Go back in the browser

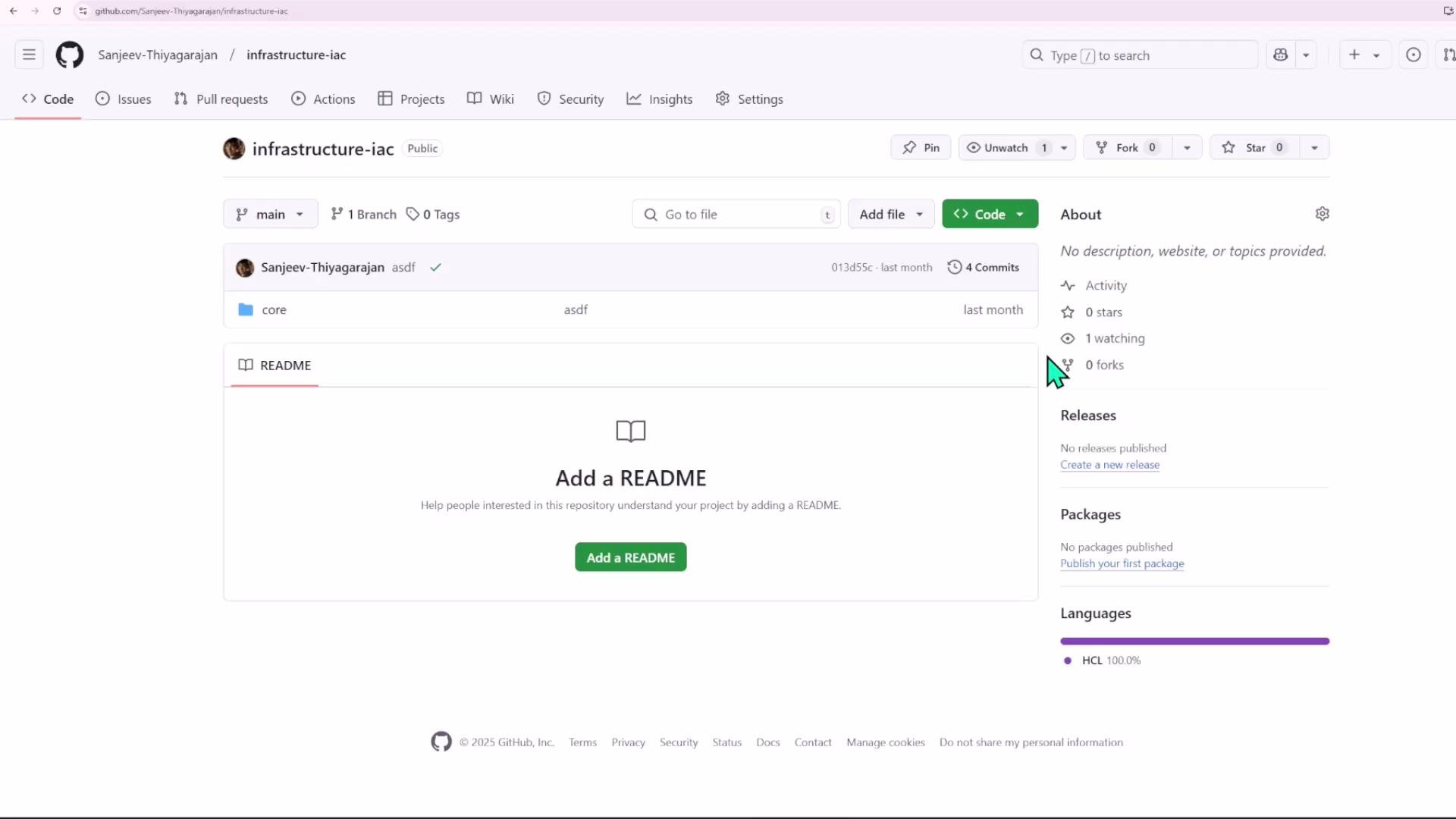pos(13,11)
